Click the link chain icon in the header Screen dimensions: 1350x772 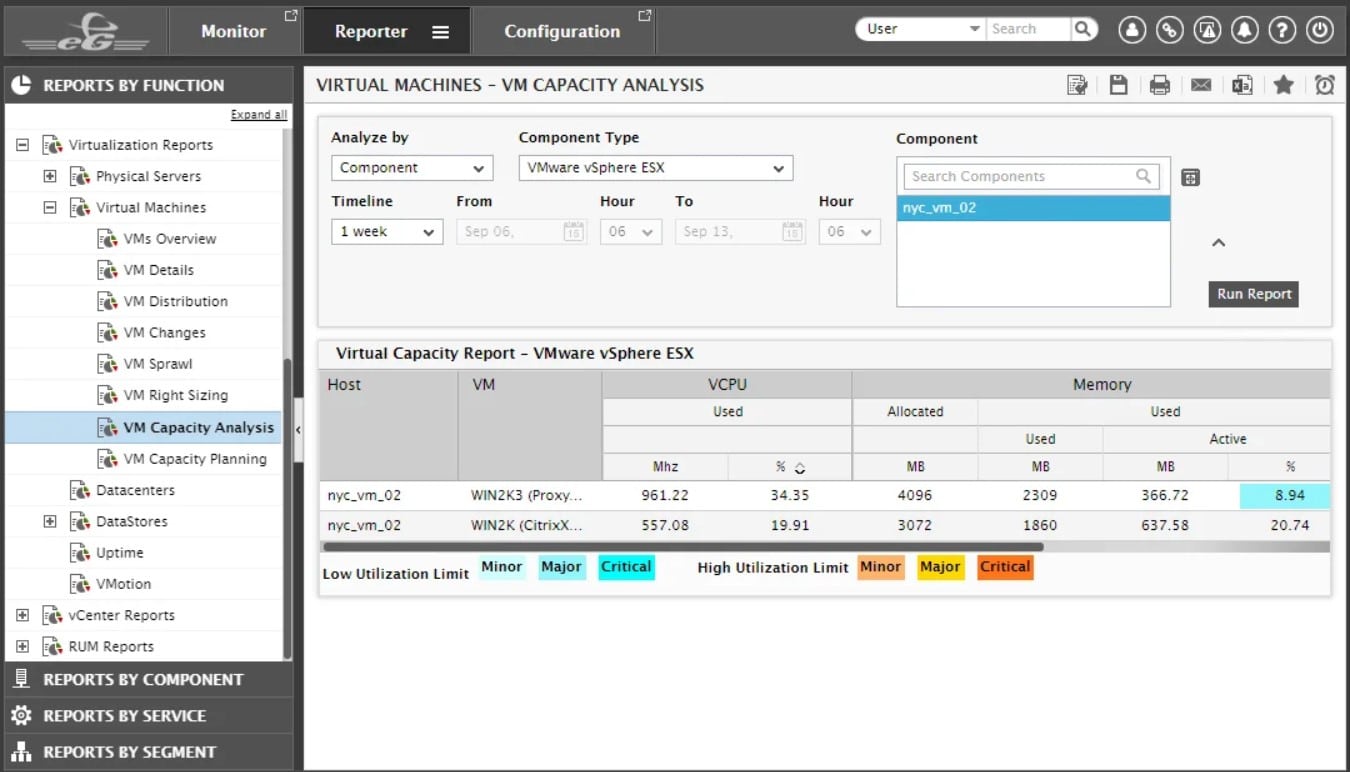click(x=1170, y=30)
